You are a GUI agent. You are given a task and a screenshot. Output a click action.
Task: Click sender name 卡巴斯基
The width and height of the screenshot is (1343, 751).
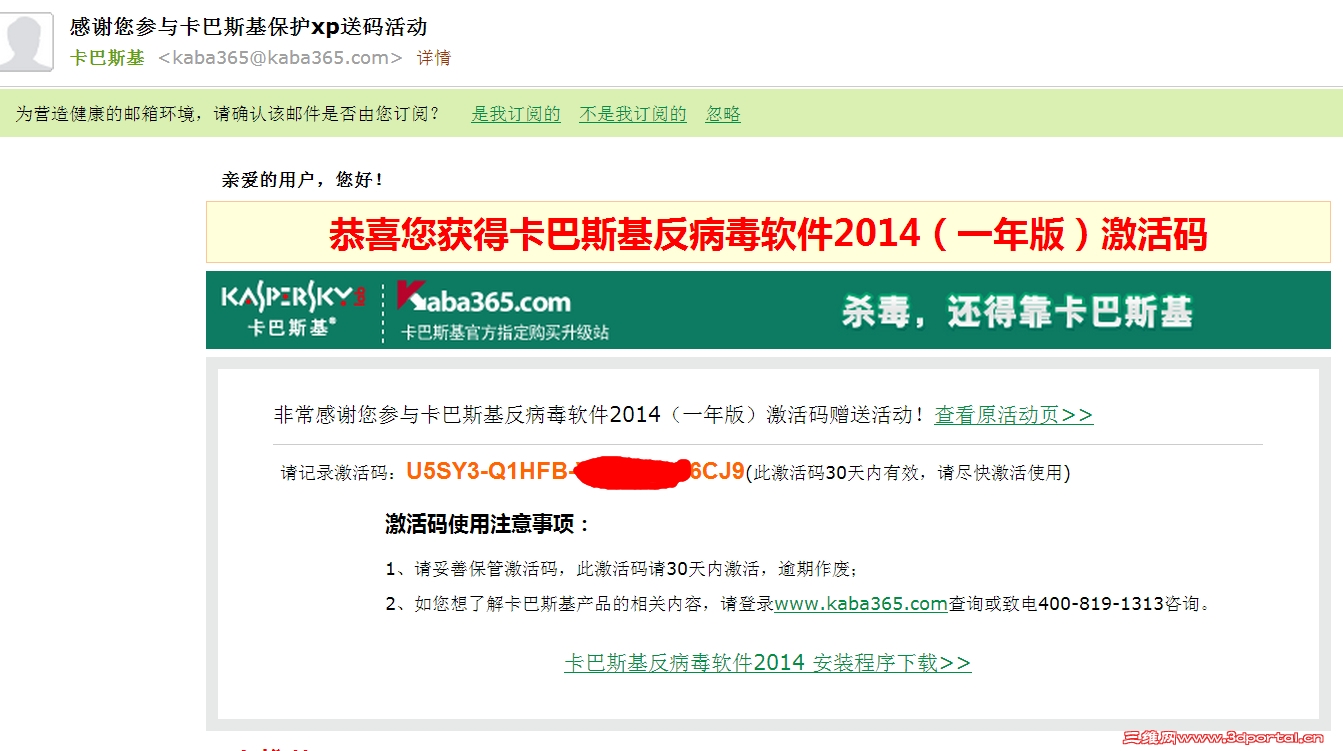pyautogui.click(x=107, y=58)
